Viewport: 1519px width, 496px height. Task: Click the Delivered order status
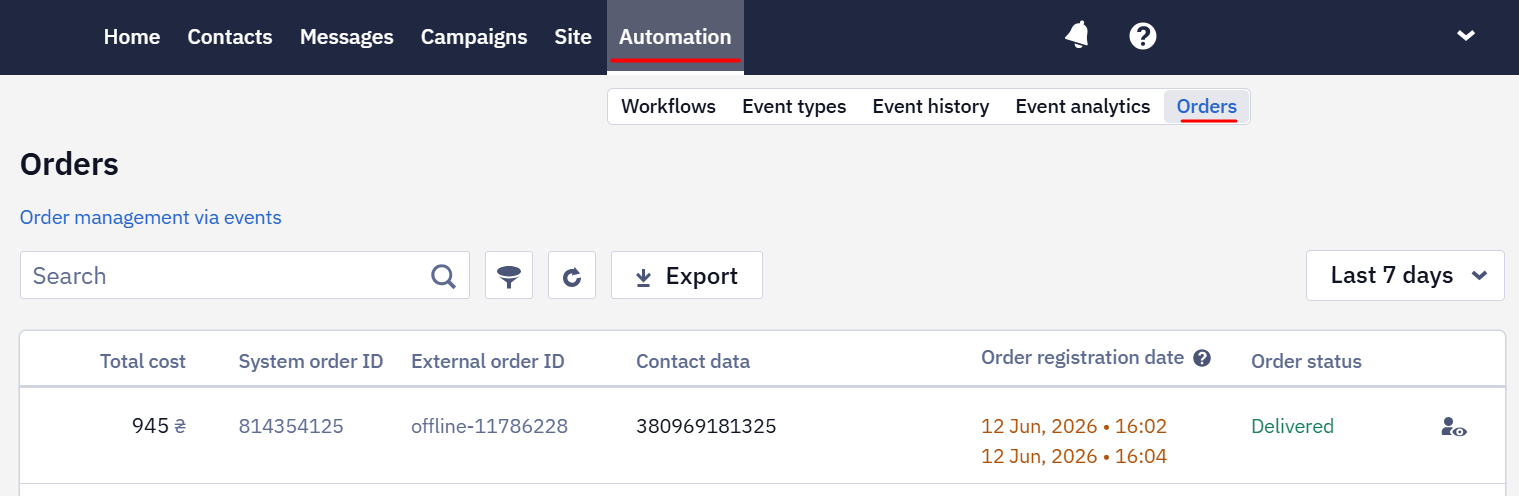point(1292,427)
